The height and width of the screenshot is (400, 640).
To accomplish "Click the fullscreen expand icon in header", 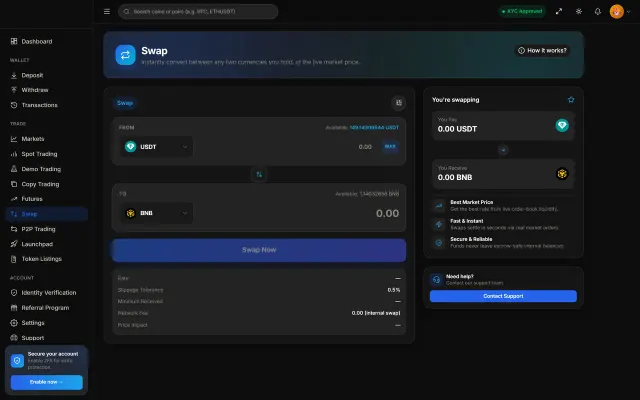I will (559, 11).
